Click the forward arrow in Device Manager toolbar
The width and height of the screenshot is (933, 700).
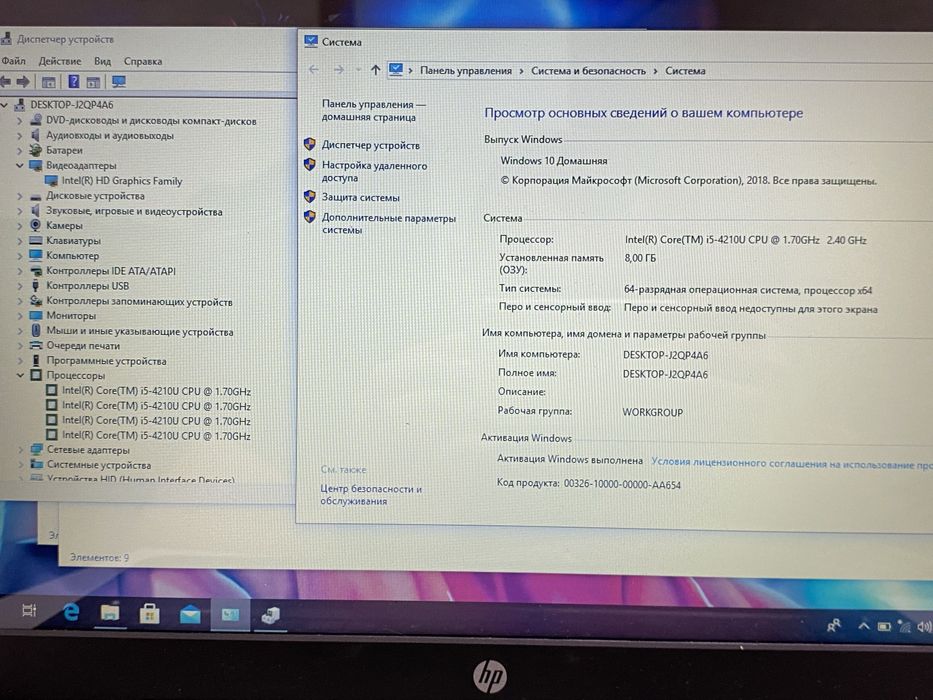(x=24, y=82)
